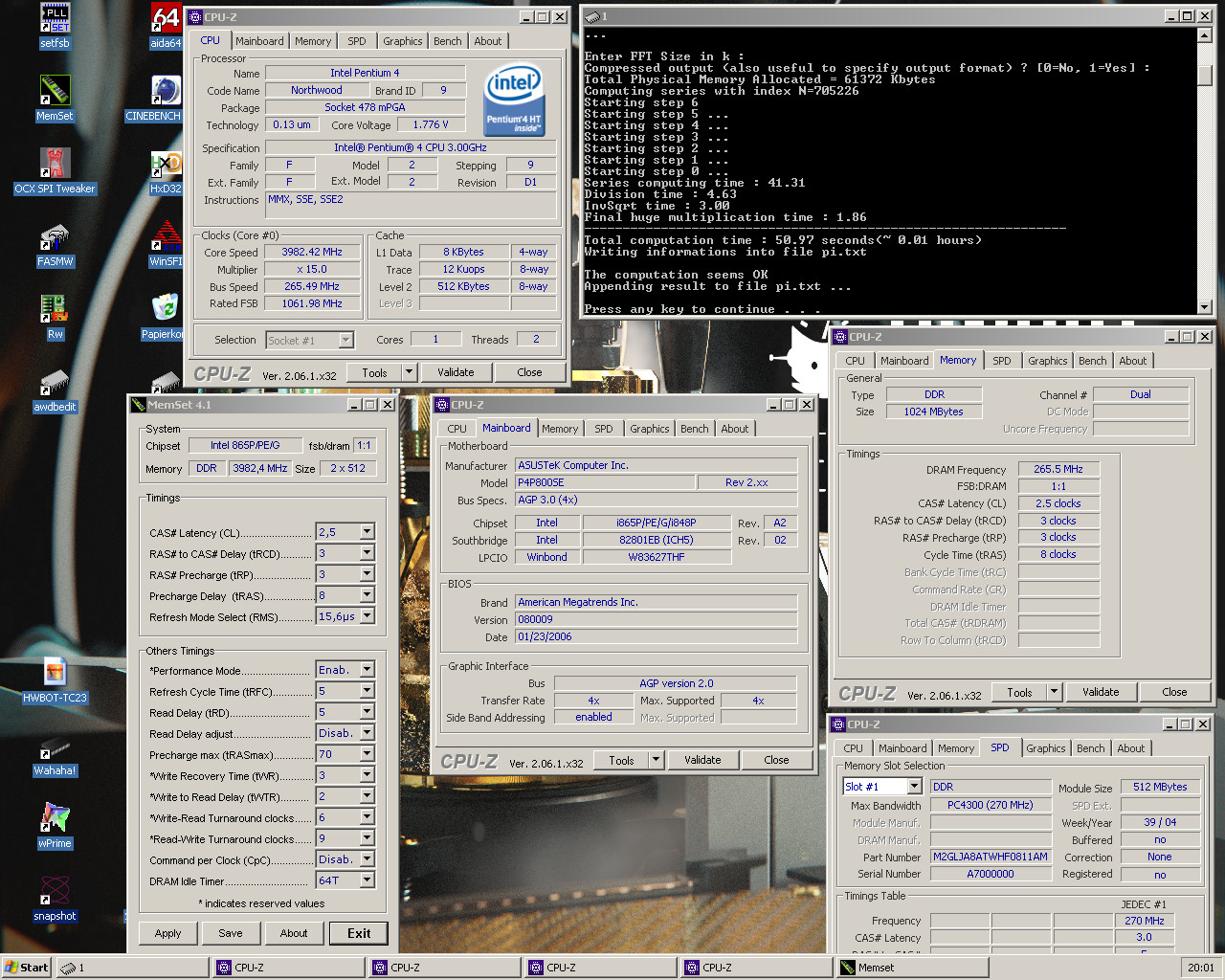Open the About tab in the CPU-Z CPU window

pyautogui.click(x=488, y=41)
